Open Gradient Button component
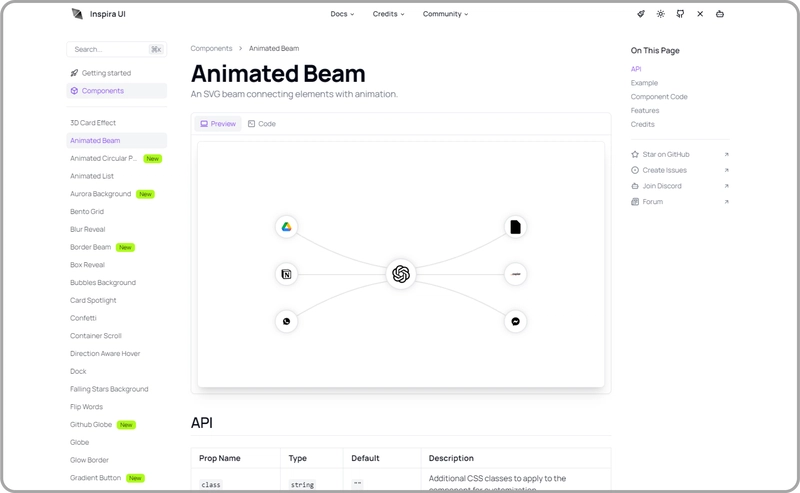 95,478
